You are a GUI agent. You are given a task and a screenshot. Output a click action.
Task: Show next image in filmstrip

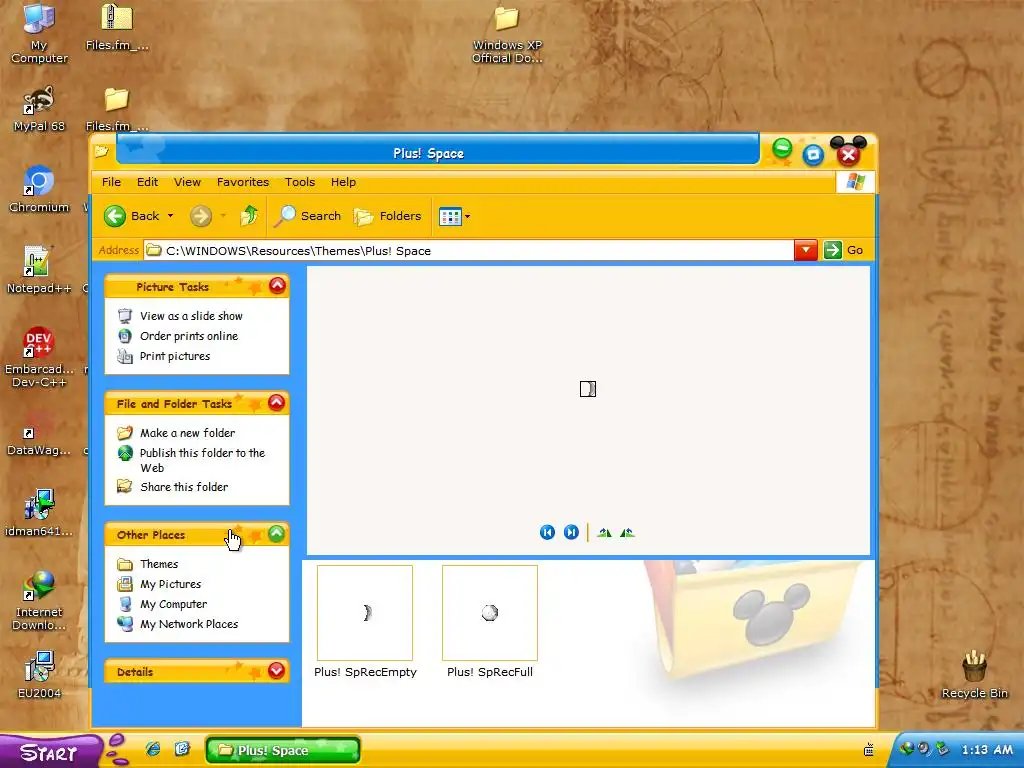click(x=571, y=532)
